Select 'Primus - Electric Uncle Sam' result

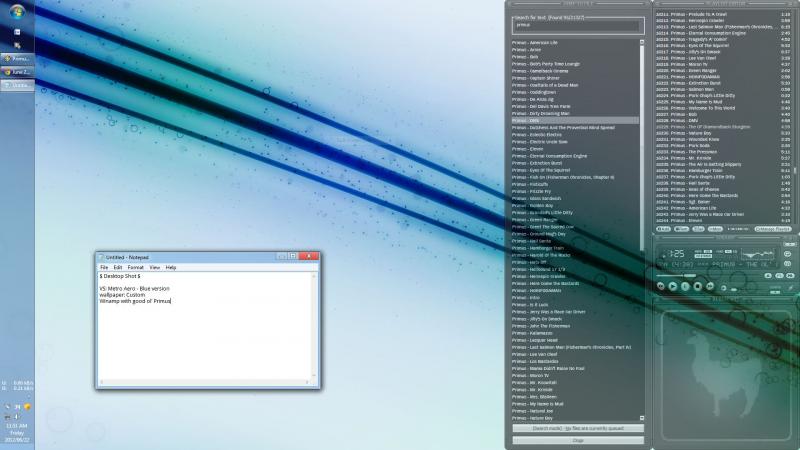(575, 142)
